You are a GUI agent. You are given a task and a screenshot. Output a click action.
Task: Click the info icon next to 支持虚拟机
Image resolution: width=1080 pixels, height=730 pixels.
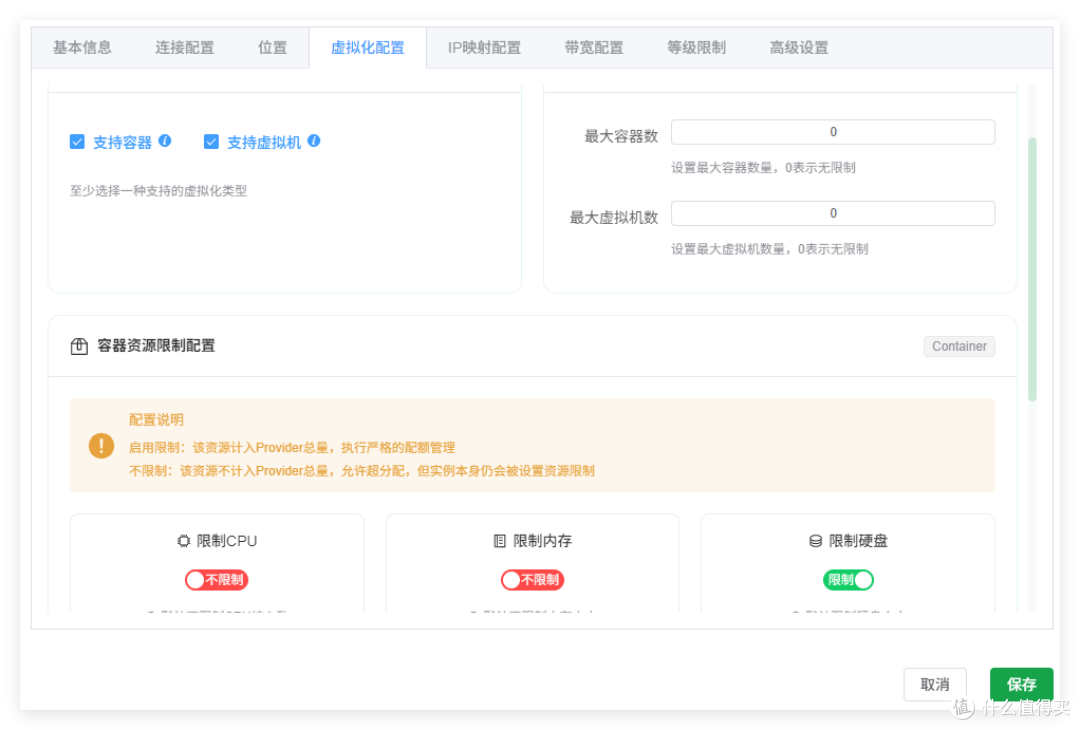[x=314, y=140]
